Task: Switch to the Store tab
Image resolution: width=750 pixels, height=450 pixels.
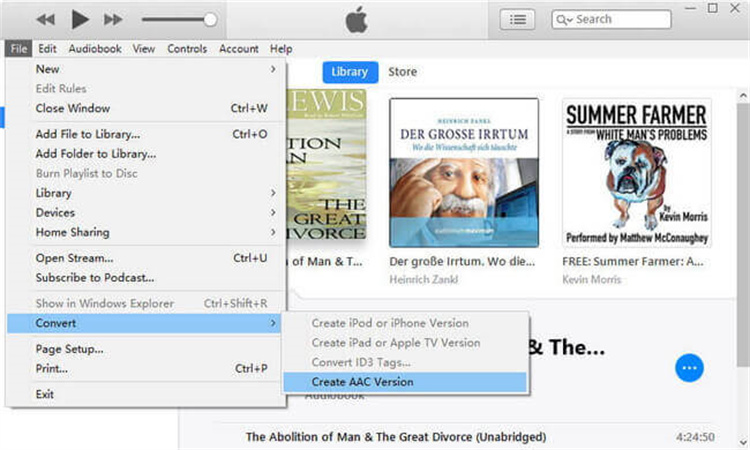Action: click(x=402, y=72)
